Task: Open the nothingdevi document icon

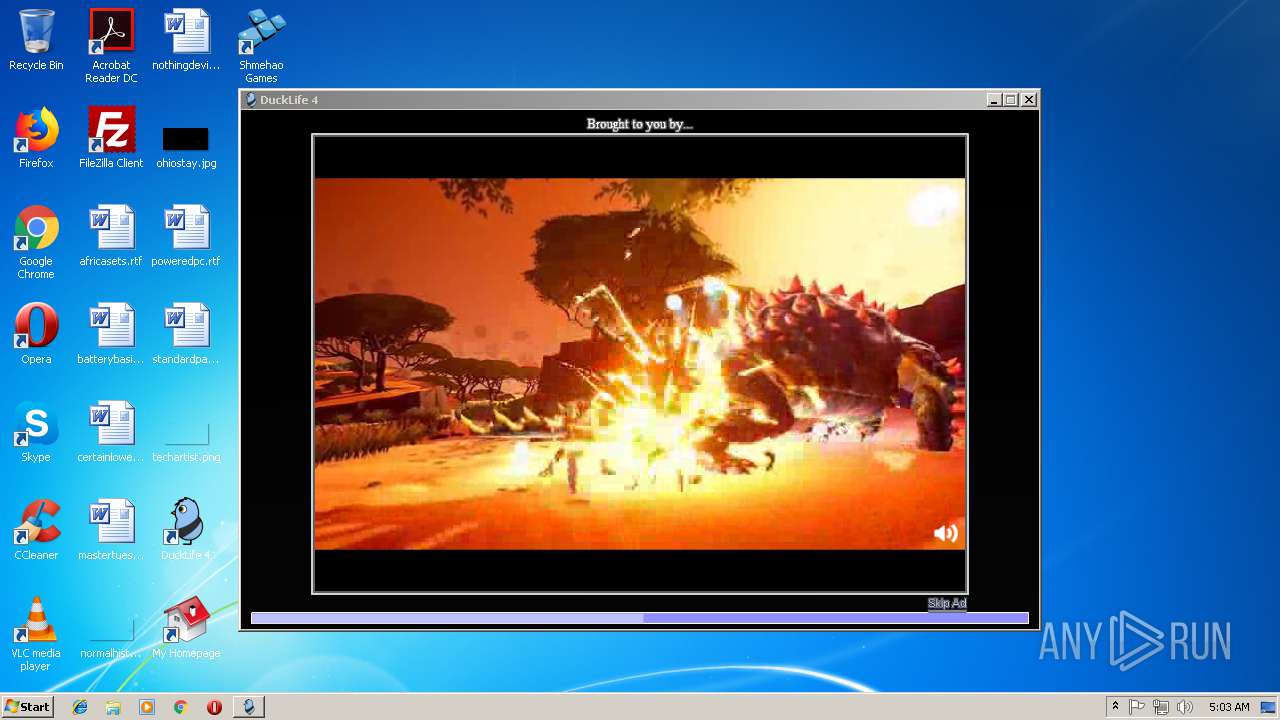Action: click(186, 41)
